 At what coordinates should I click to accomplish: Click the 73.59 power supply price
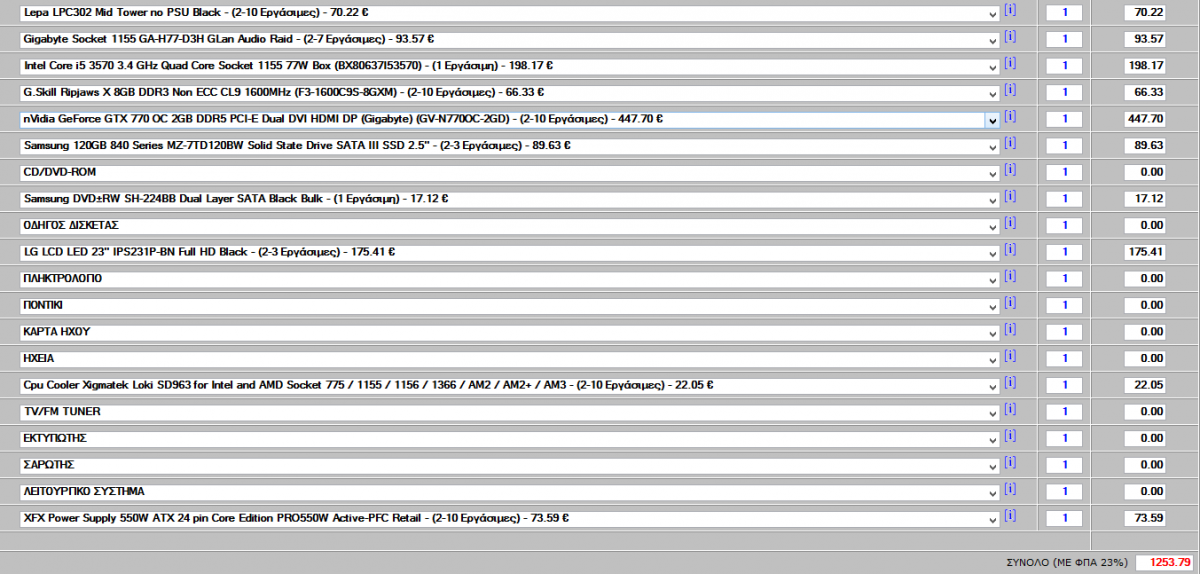point(1144,519)
